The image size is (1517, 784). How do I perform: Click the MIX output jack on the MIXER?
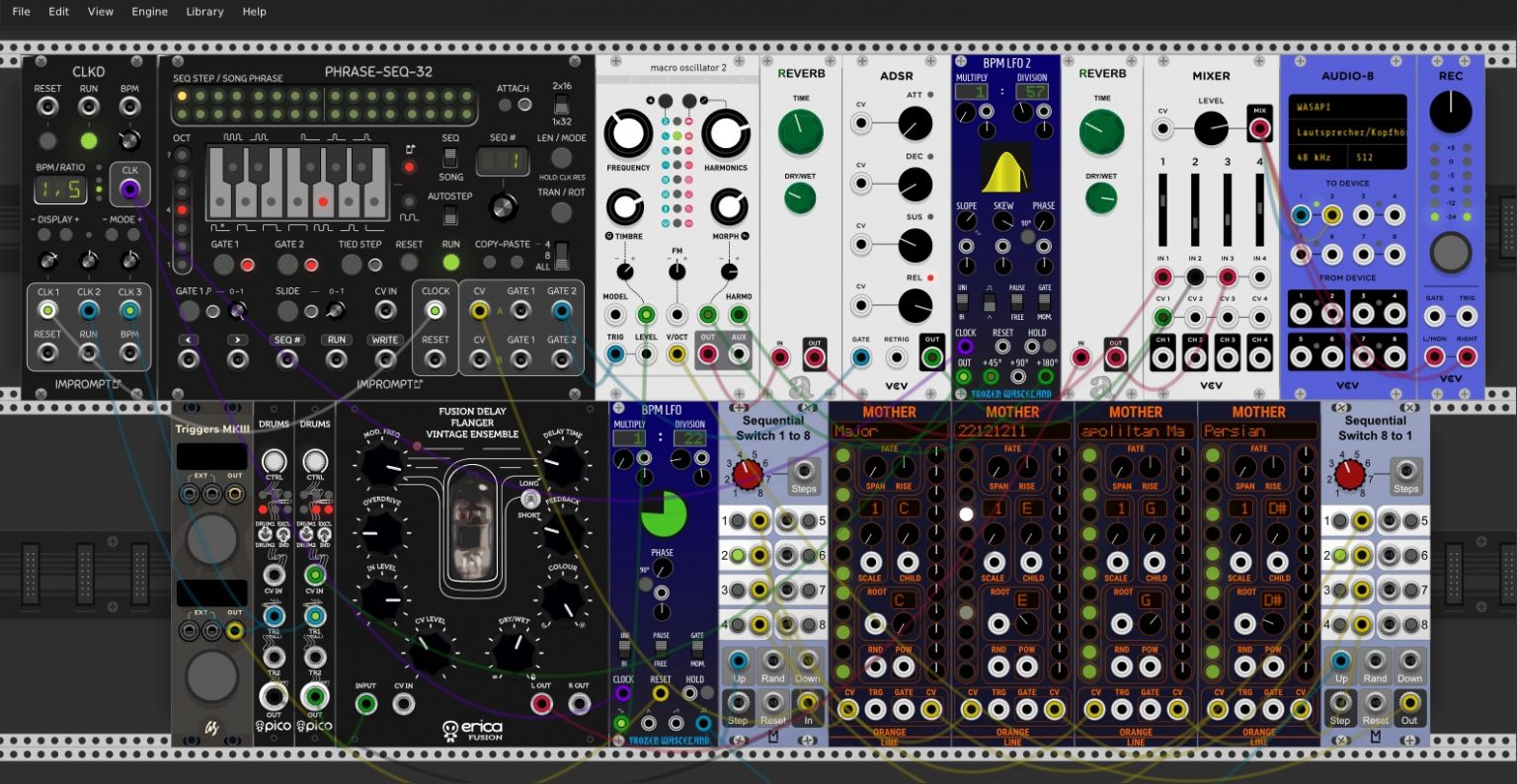(x=1259, y=128)
